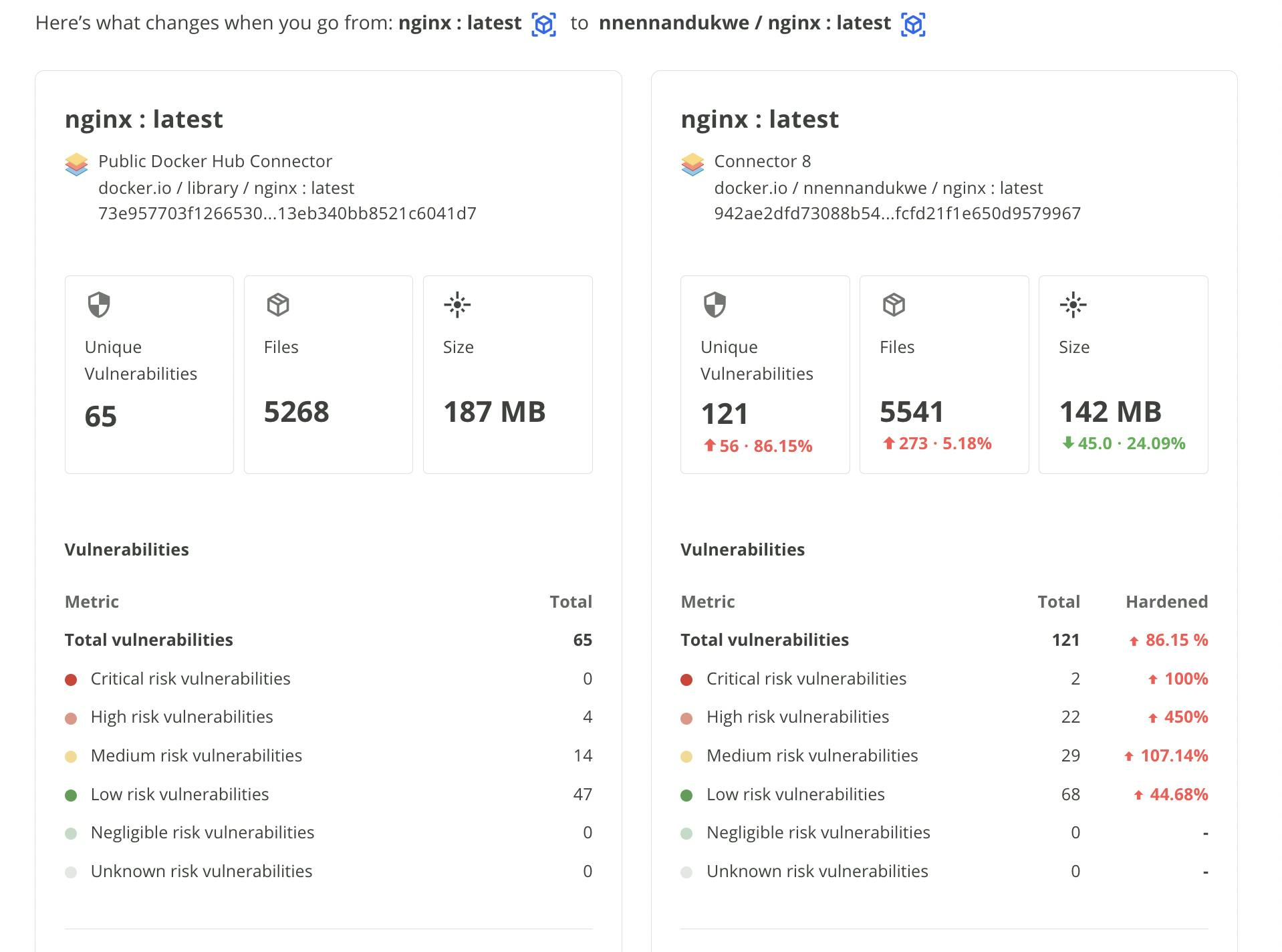Click the Negligible risk dot in the right panel
Viewport: 1282px width, 952px height.
pos(686,834)
